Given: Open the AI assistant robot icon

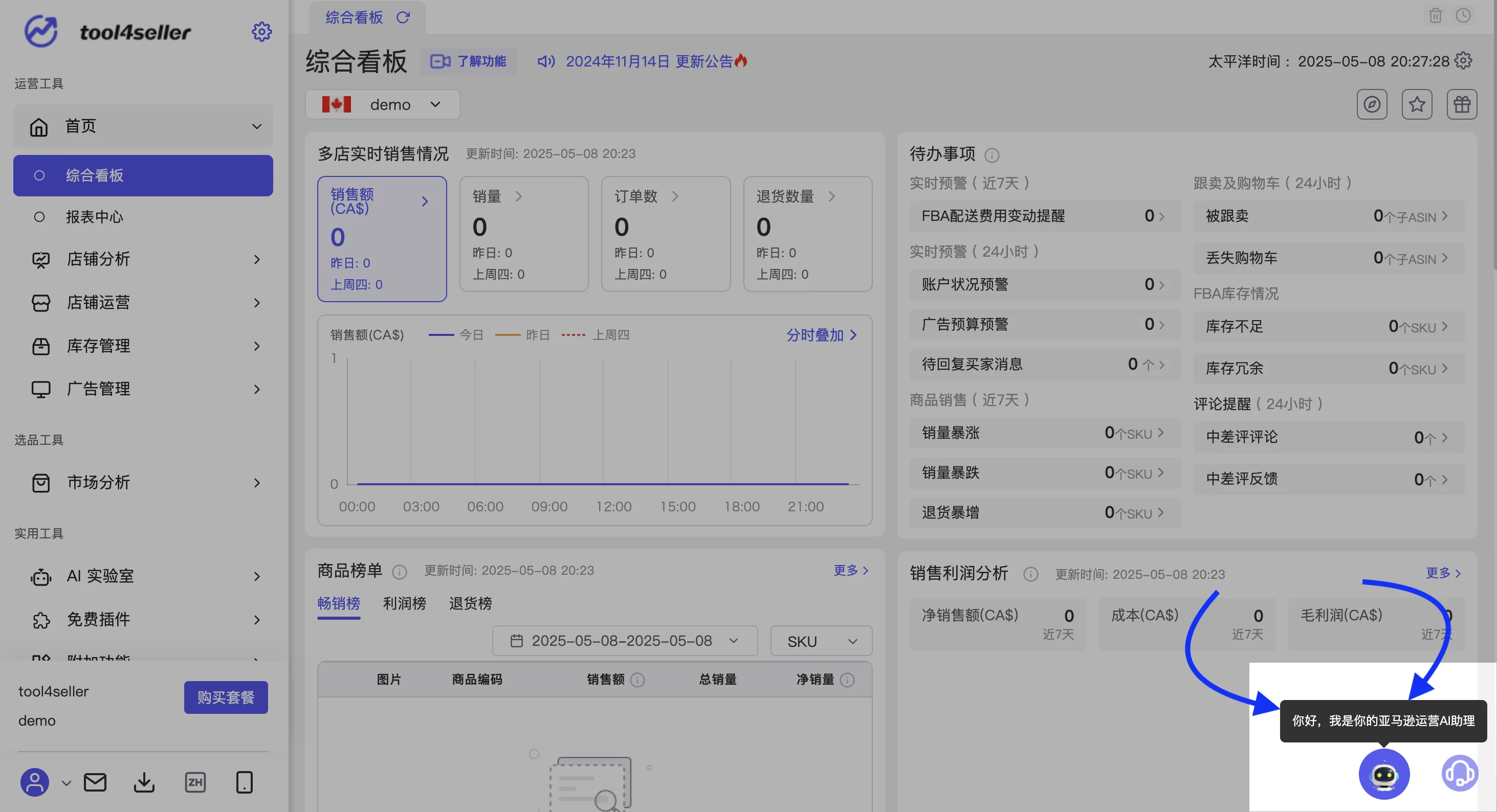Looking at the screenshot, I should [1384, 774].
